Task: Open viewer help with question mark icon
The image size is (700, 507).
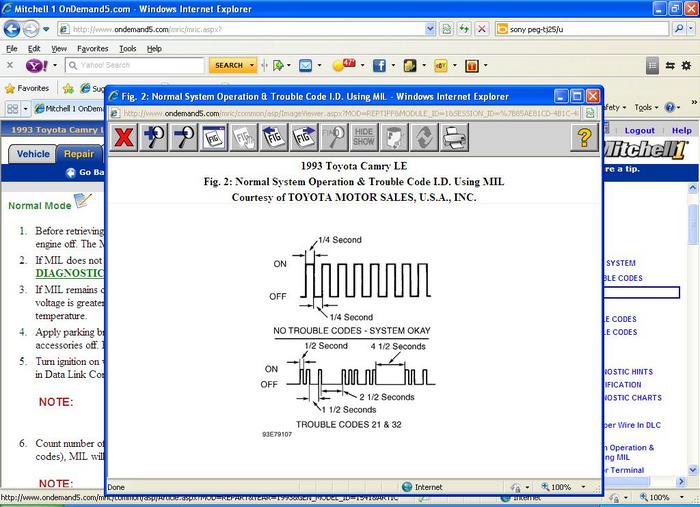Action: coord(584,137)
